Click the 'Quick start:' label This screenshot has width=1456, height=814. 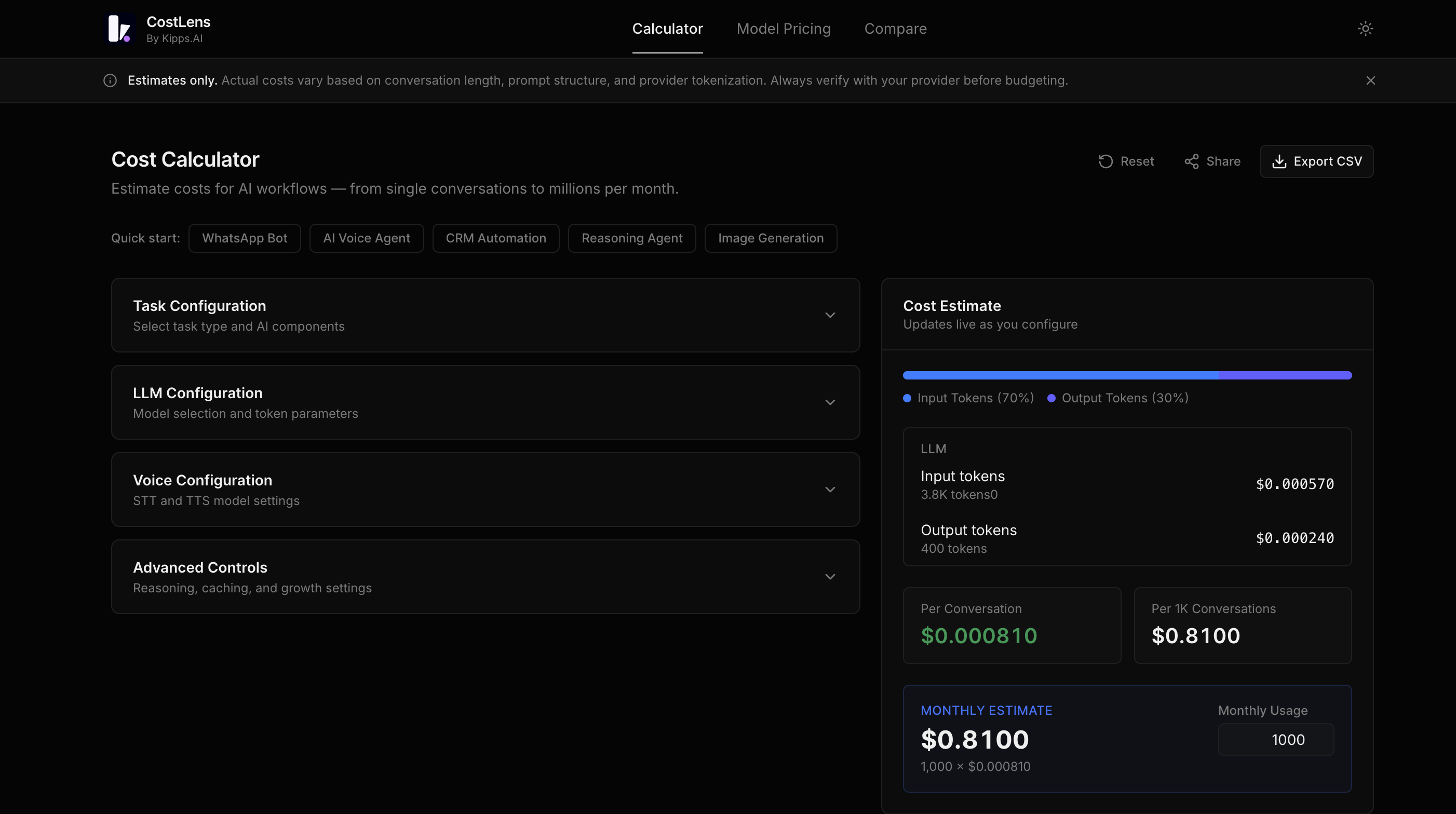[145, 238]
